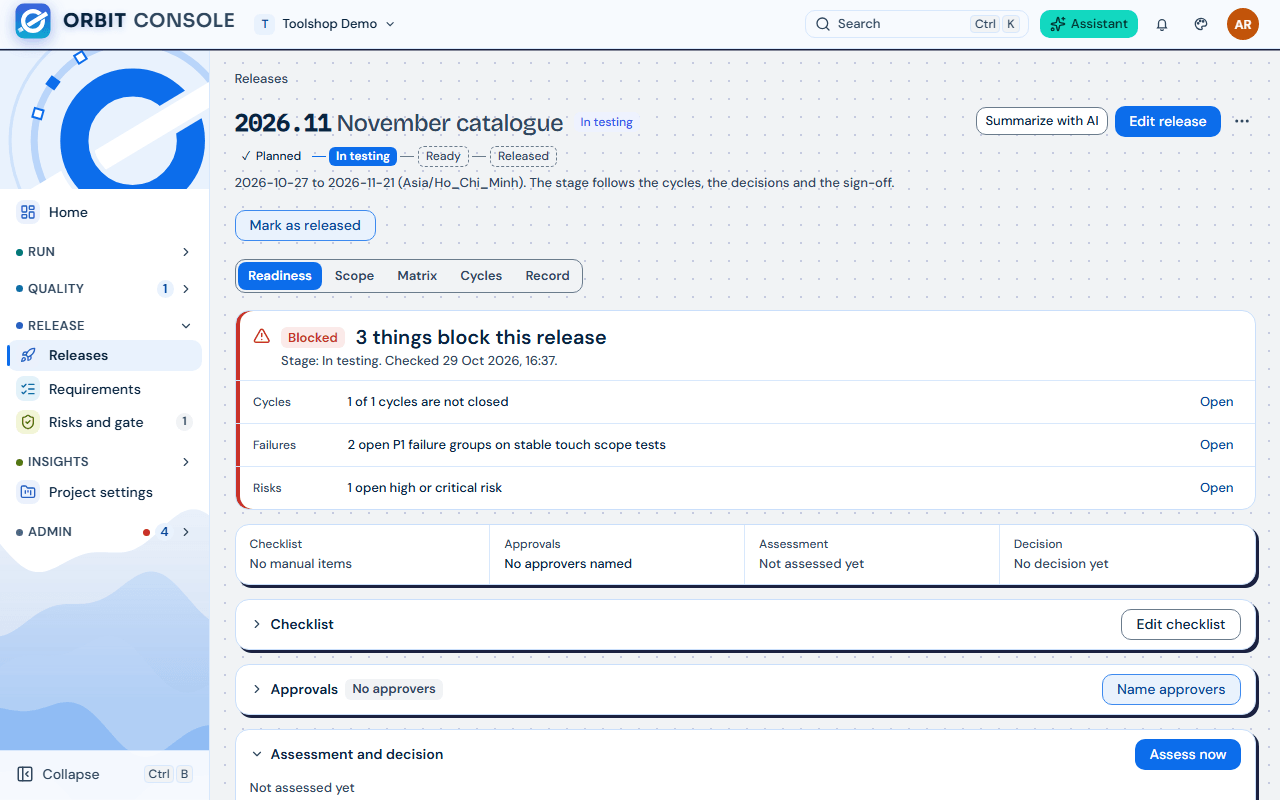Expand the Approvals panel chevron
1280x800 pixels.
[257, 689]
